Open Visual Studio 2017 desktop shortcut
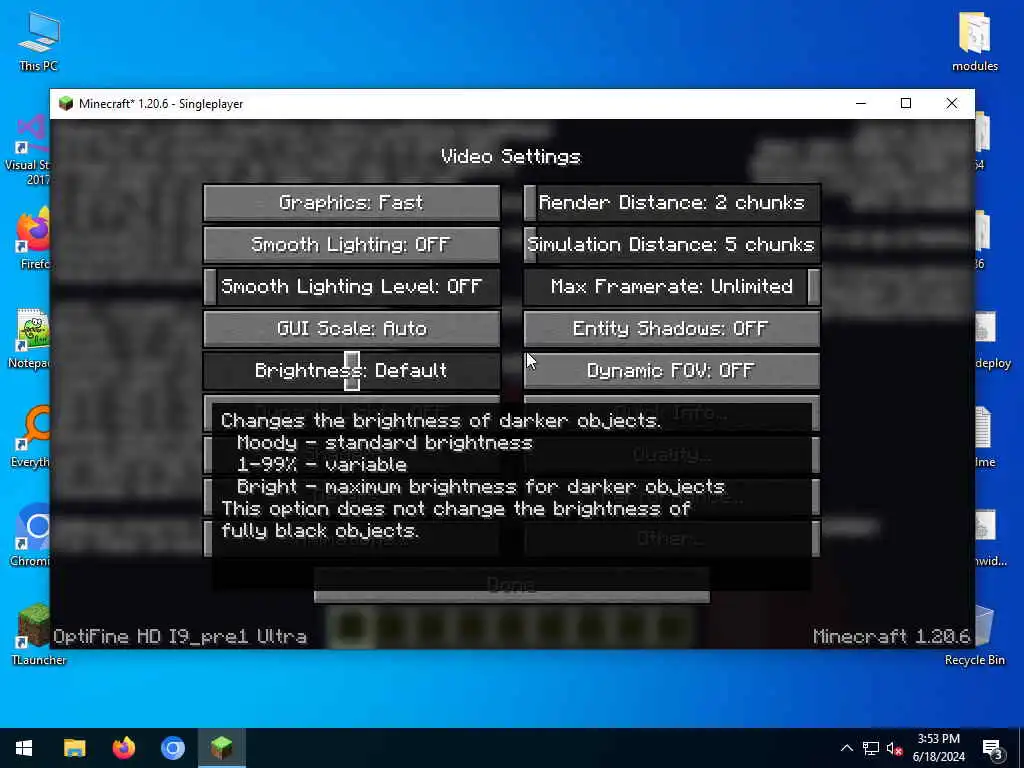 26,150
